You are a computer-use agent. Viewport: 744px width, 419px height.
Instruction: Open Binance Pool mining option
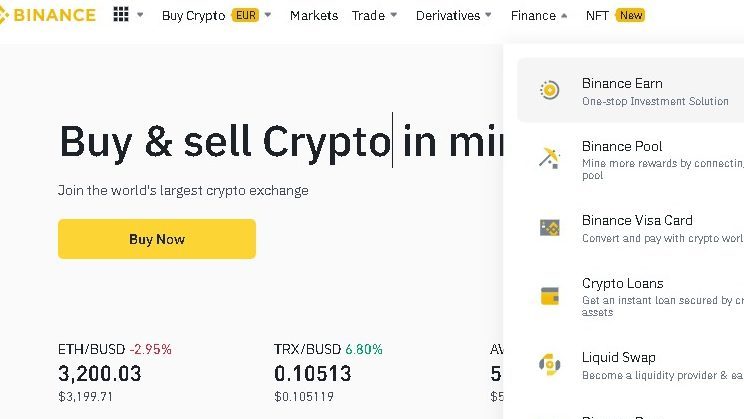(622, 147)
